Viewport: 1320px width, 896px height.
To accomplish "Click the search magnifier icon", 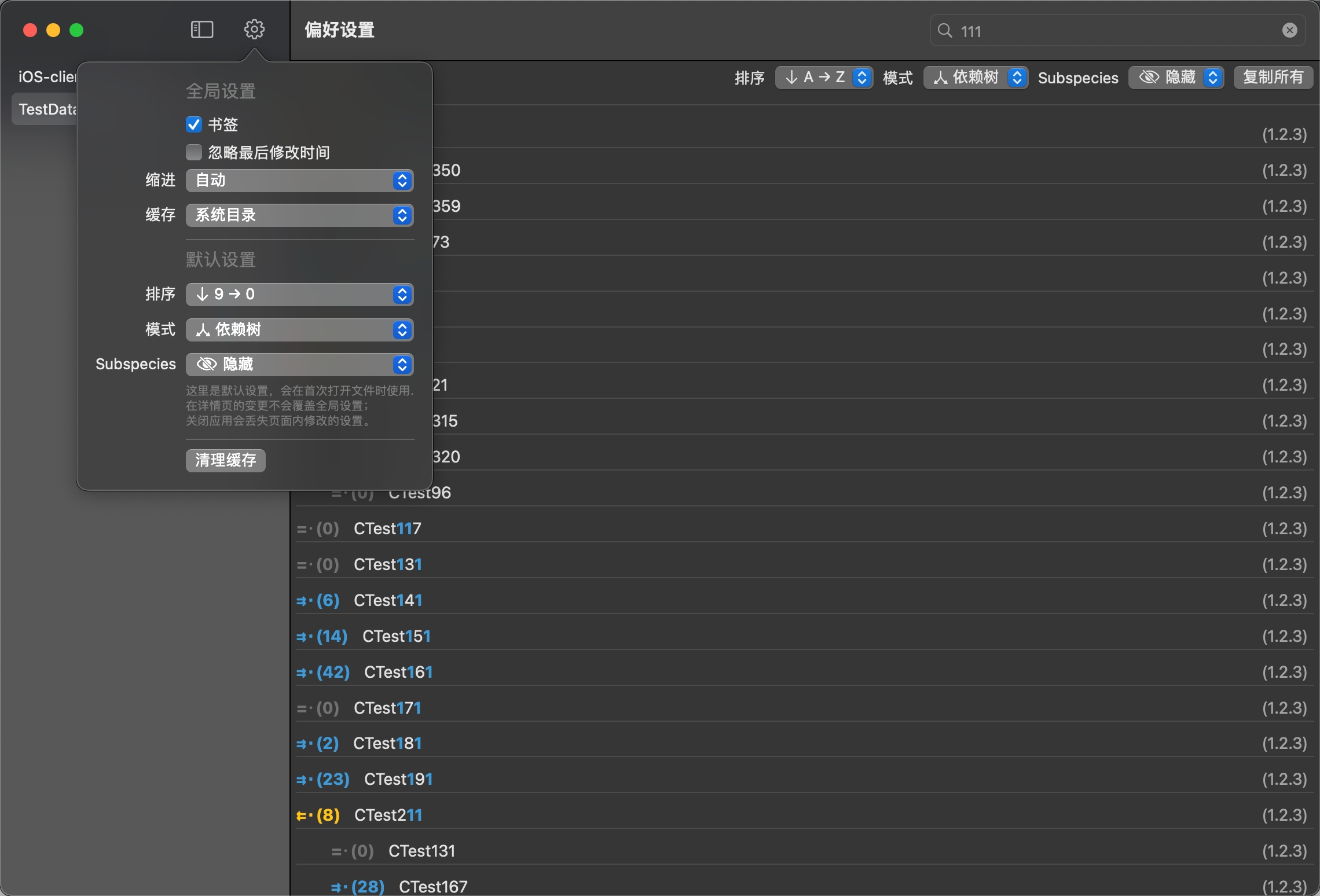I will pyautogui.click(x=945, y=31).
